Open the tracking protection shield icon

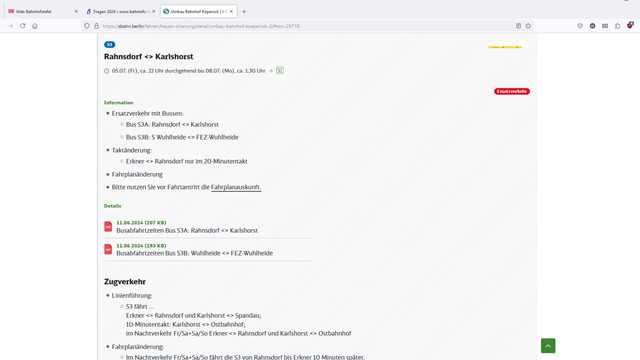coord(87,26)
